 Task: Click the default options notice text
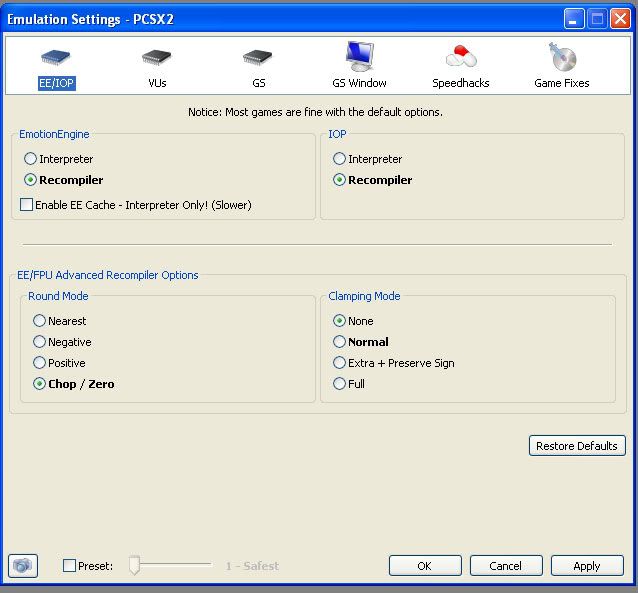[x=315, y=112]
